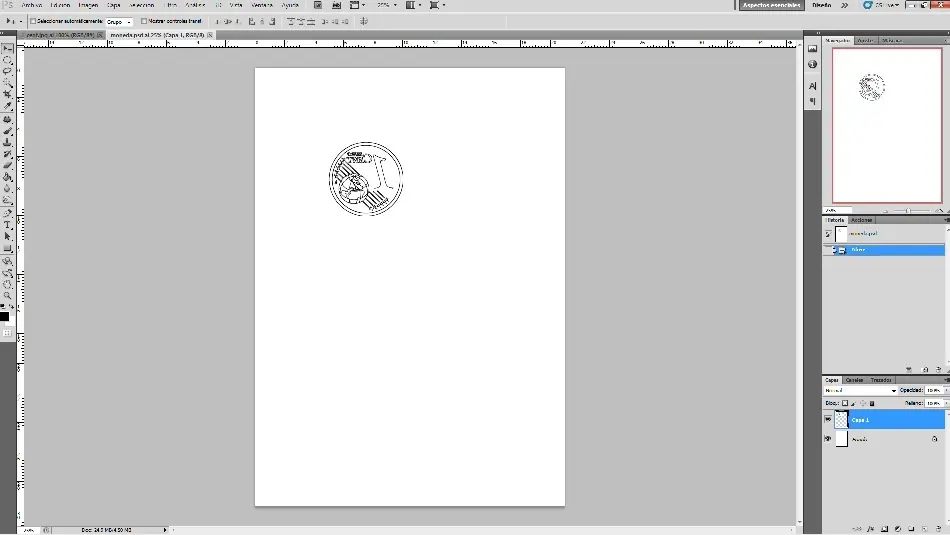950x535 pixels.
Task: Create new adjustment layer icon
Action: (x=898, y=529)
